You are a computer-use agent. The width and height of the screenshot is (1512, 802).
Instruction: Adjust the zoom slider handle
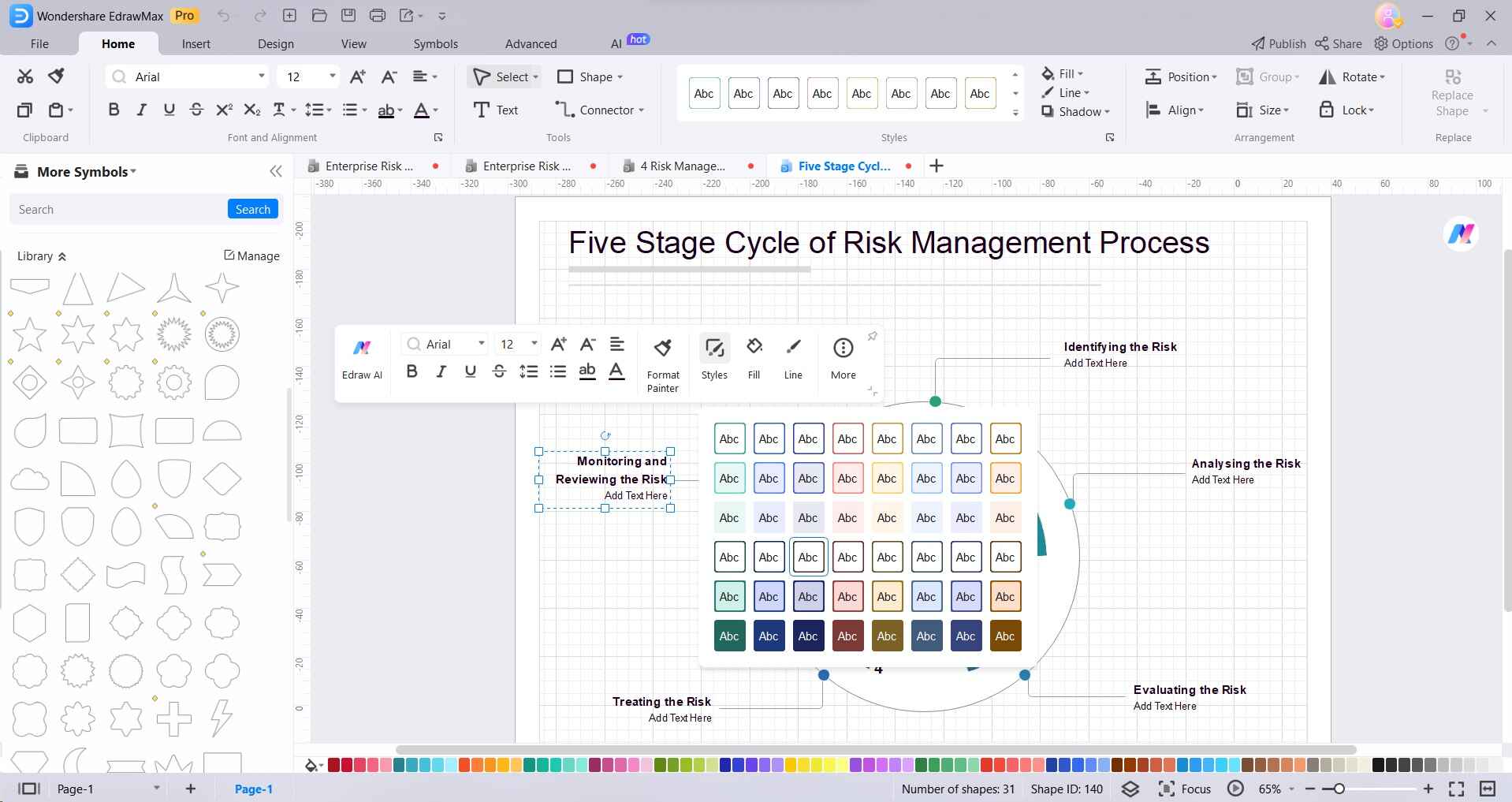[1338, 789]
